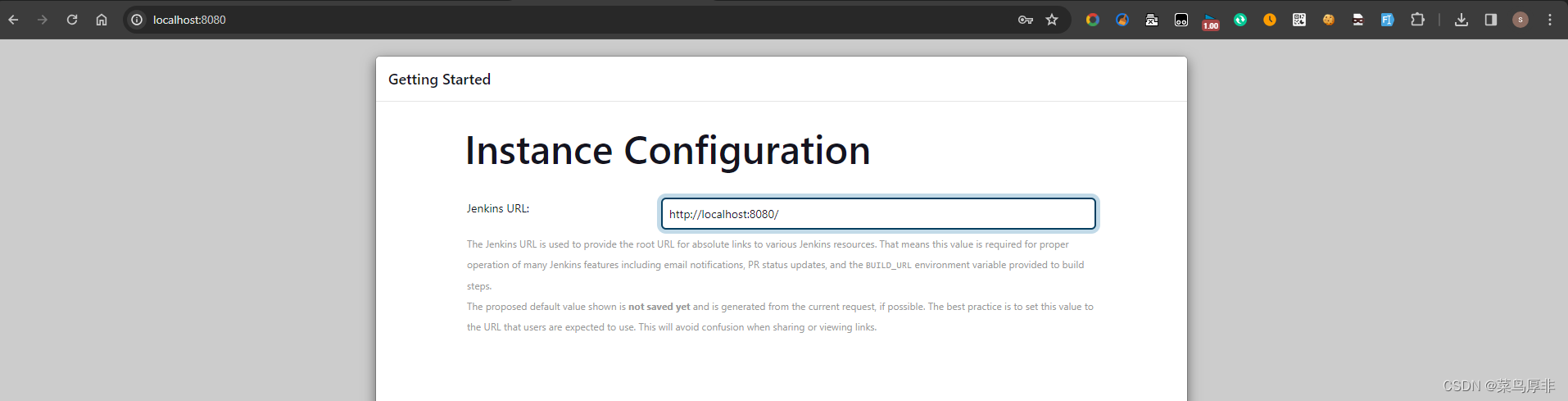Click the Jenkins URL input field
Viewport: 1568px width, 401px height.
click(x=878, y=214)
